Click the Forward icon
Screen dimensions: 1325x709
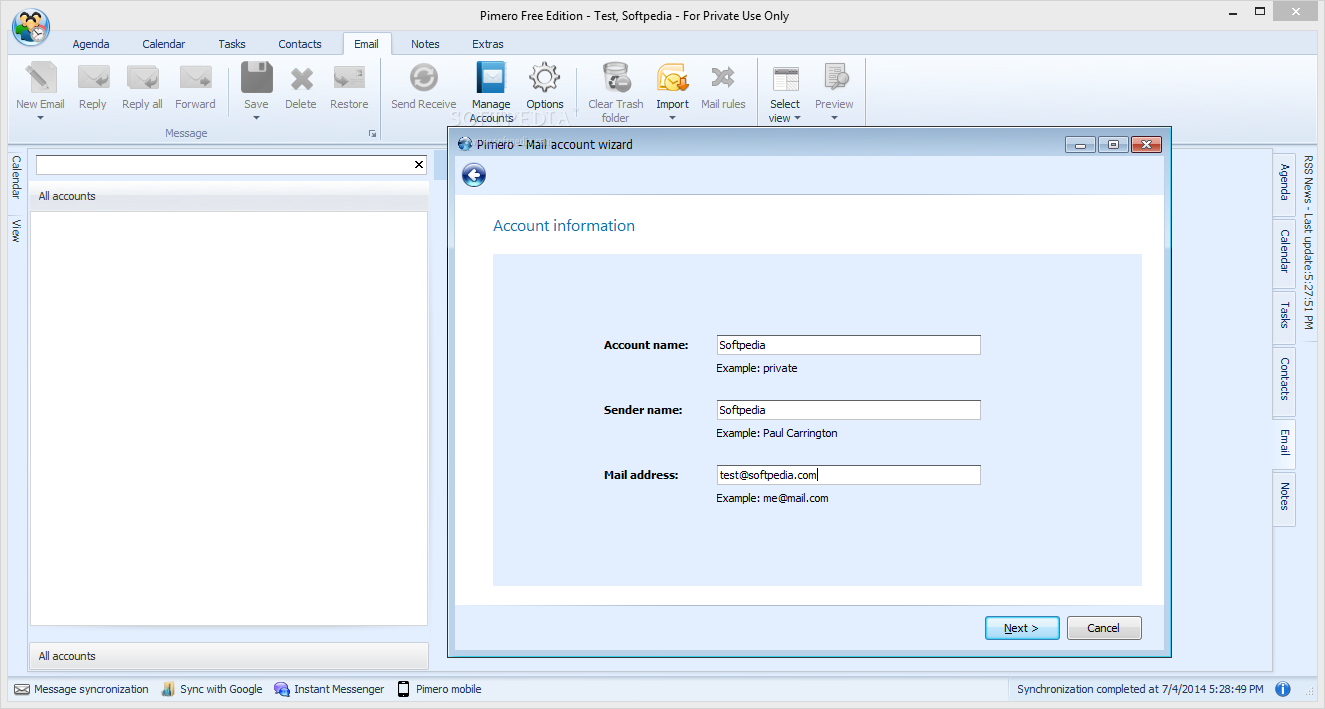click(x=195, y=78)
